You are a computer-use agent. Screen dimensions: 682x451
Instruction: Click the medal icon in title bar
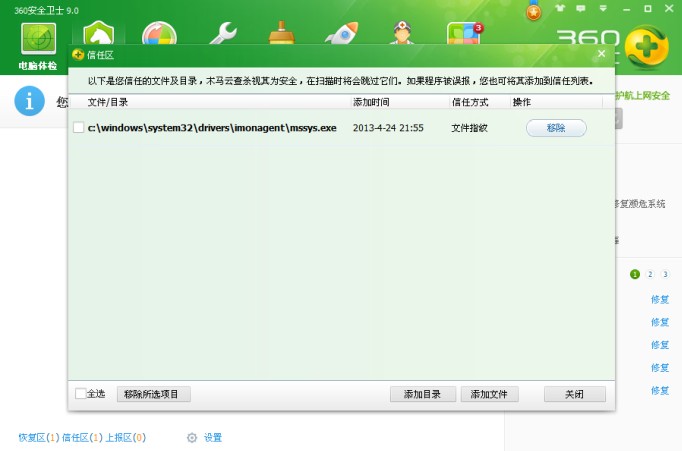pyautogui.click(x=534, y=12)
